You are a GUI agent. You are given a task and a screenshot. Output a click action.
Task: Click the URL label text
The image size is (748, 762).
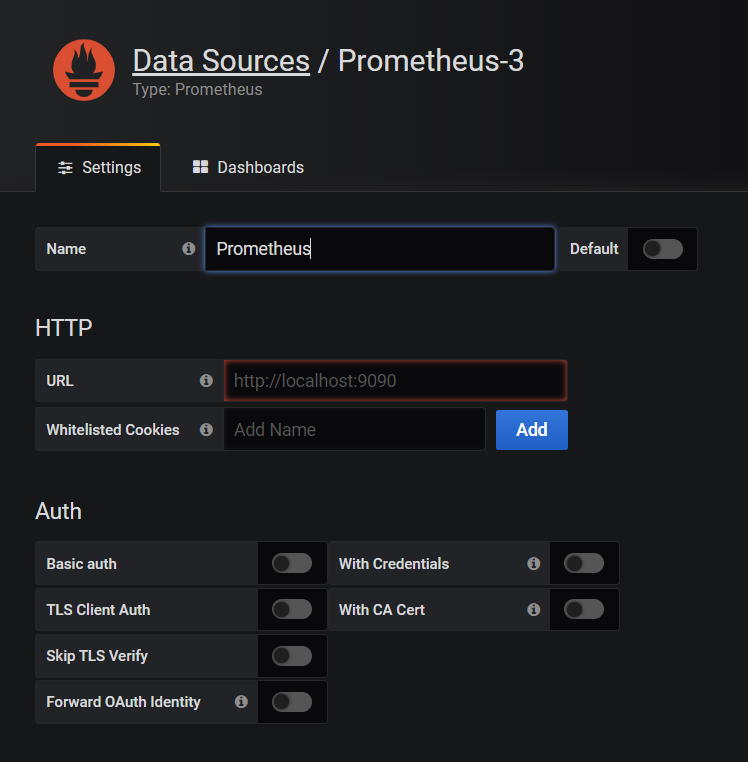click(60, 381)
